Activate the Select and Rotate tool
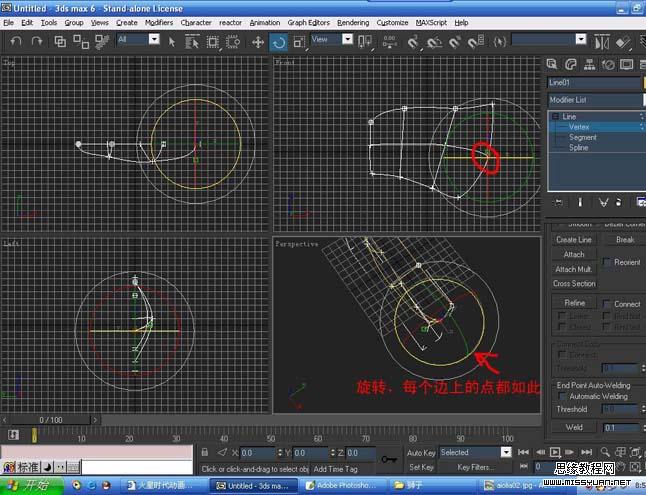646x495 pixels. (x=279, y=42)
